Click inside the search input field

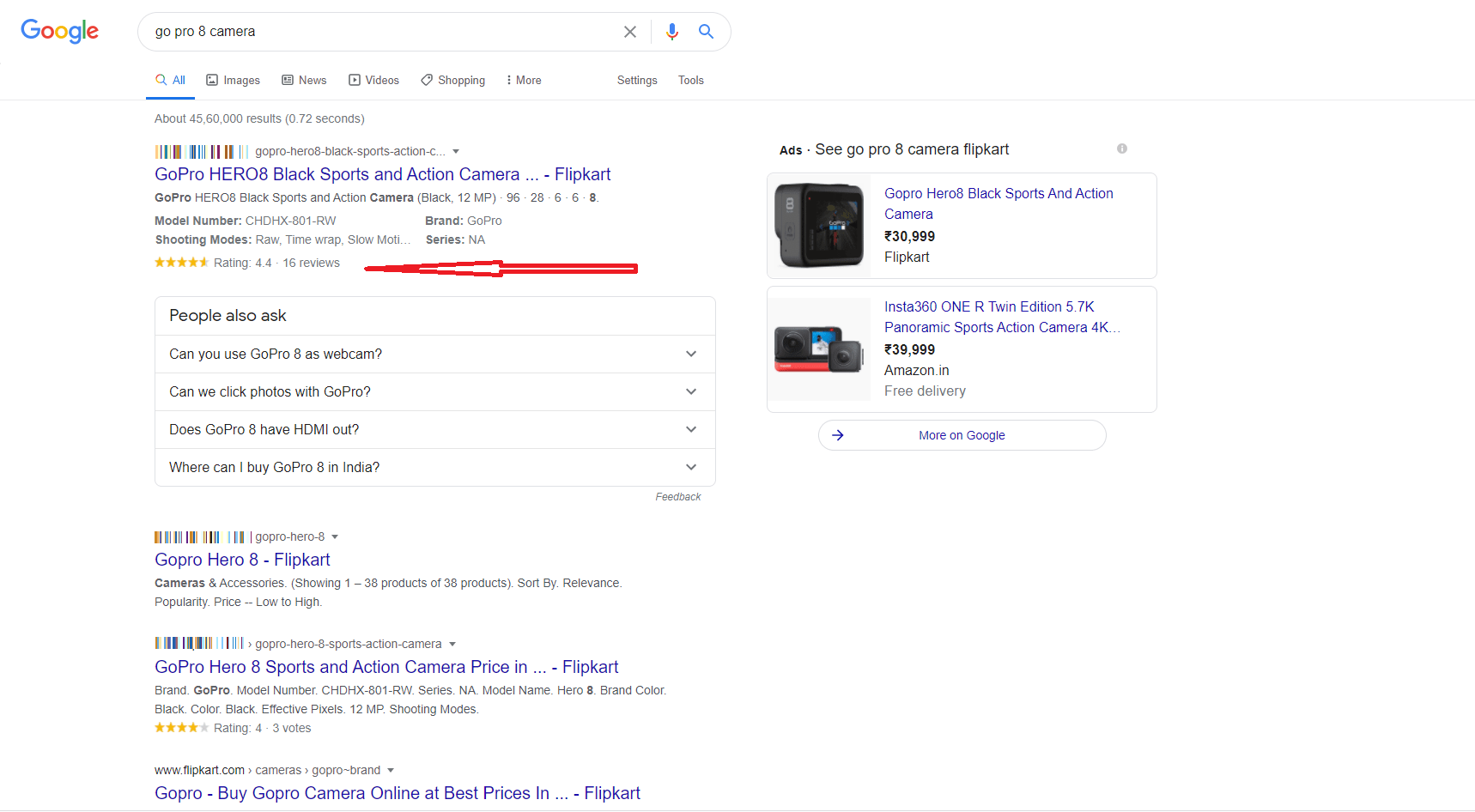click(378, 32)
